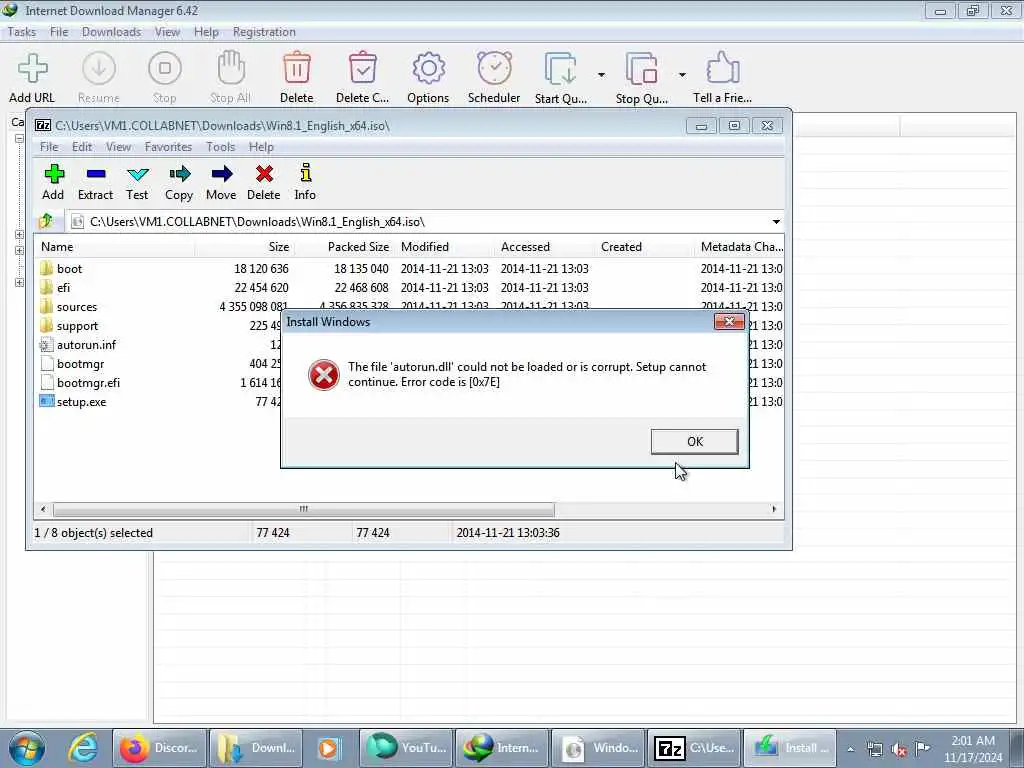Click 7-Zip's Info icon
Screen dimensions: 1024x768
point(305,173)
